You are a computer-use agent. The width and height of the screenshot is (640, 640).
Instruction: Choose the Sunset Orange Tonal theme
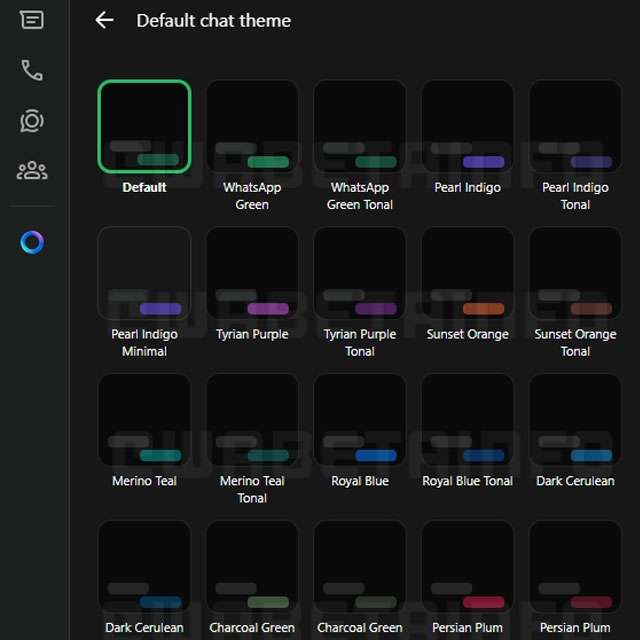(576, 273)
